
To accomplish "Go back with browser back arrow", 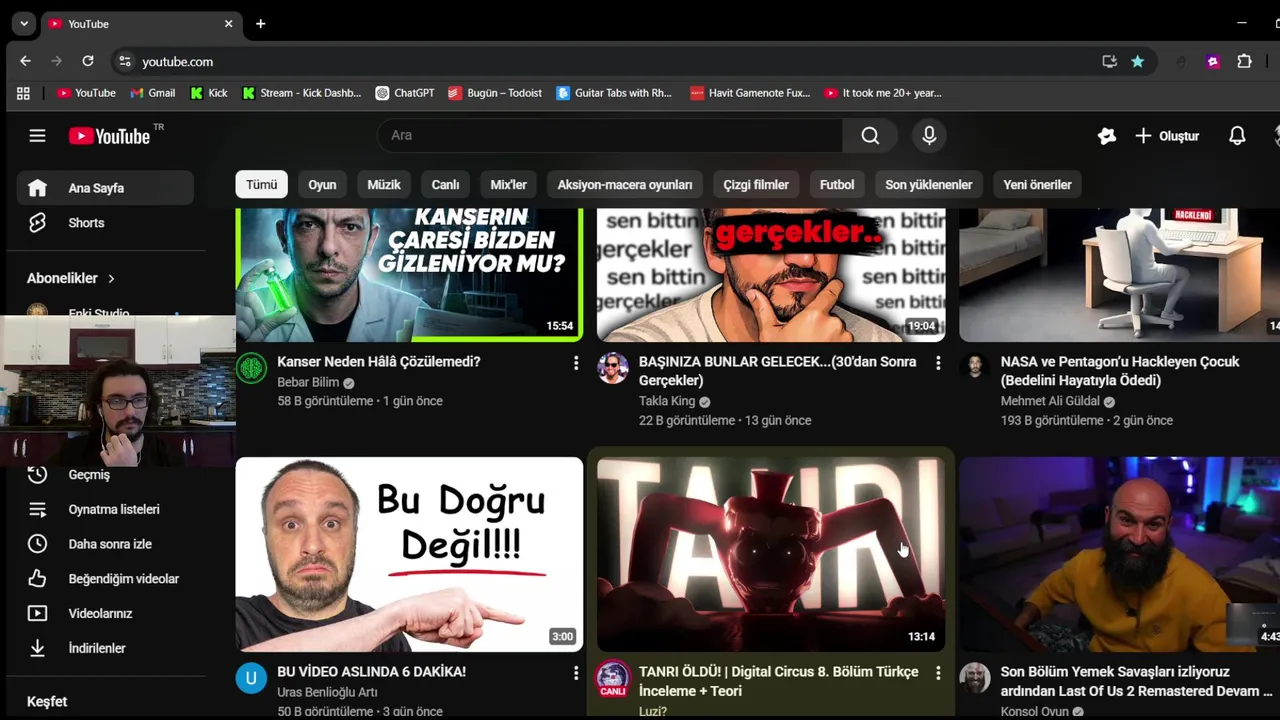I will pyautogui.click(x=25, y=61).
